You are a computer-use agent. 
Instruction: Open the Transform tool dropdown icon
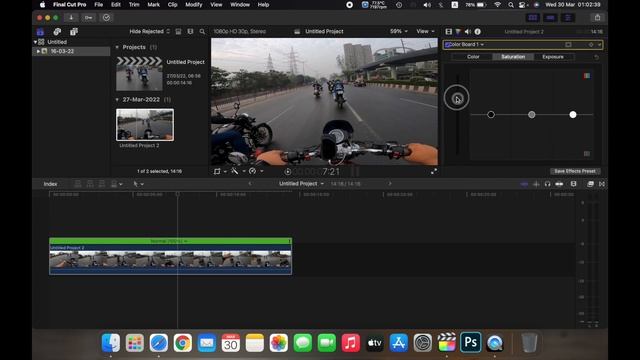click(219, 171)
